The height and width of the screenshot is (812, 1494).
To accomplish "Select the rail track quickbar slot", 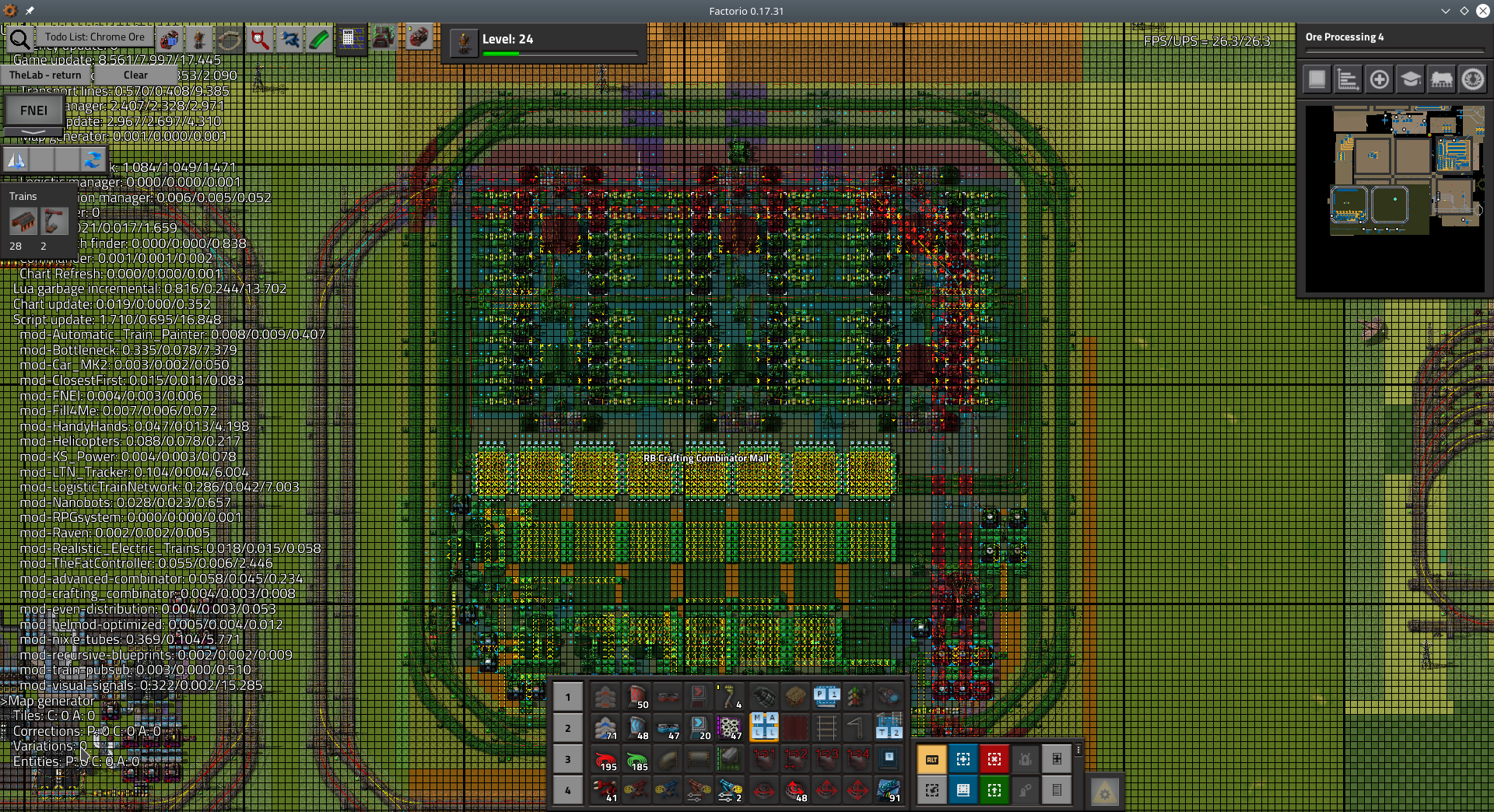I will 826,728.
